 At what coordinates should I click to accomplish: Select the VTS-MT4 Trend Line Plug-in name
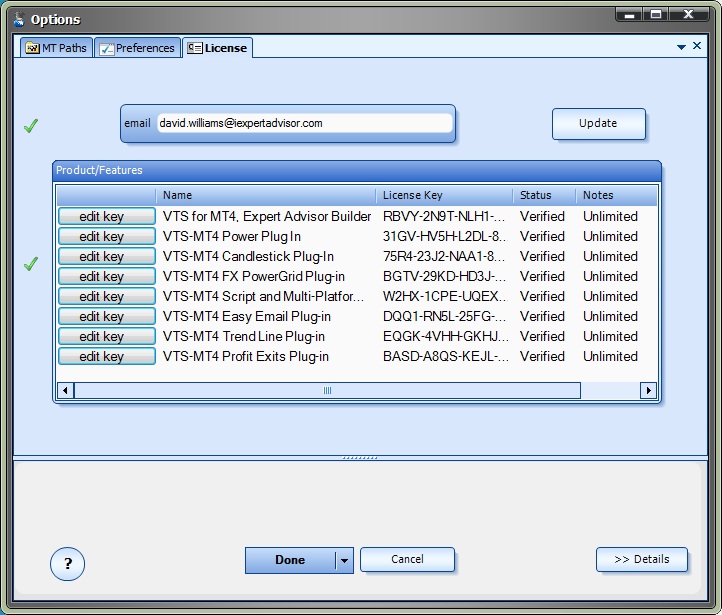pos(244,337)
